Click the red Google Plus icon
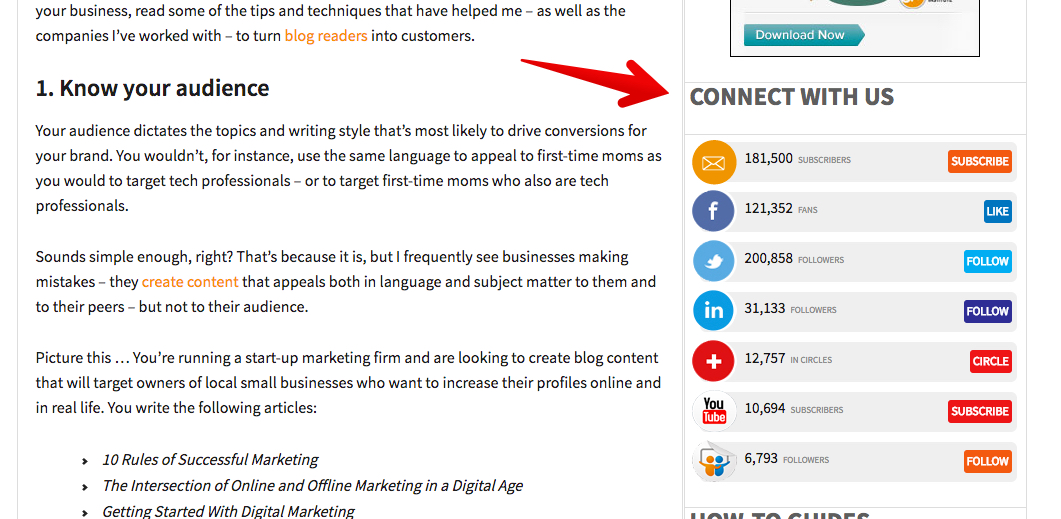Viewport: 1061px width, 519px height. [714, 361]
